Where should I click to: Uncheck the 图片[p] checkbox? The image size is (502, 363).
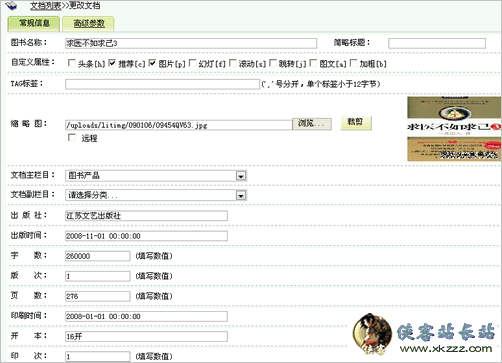152,63
